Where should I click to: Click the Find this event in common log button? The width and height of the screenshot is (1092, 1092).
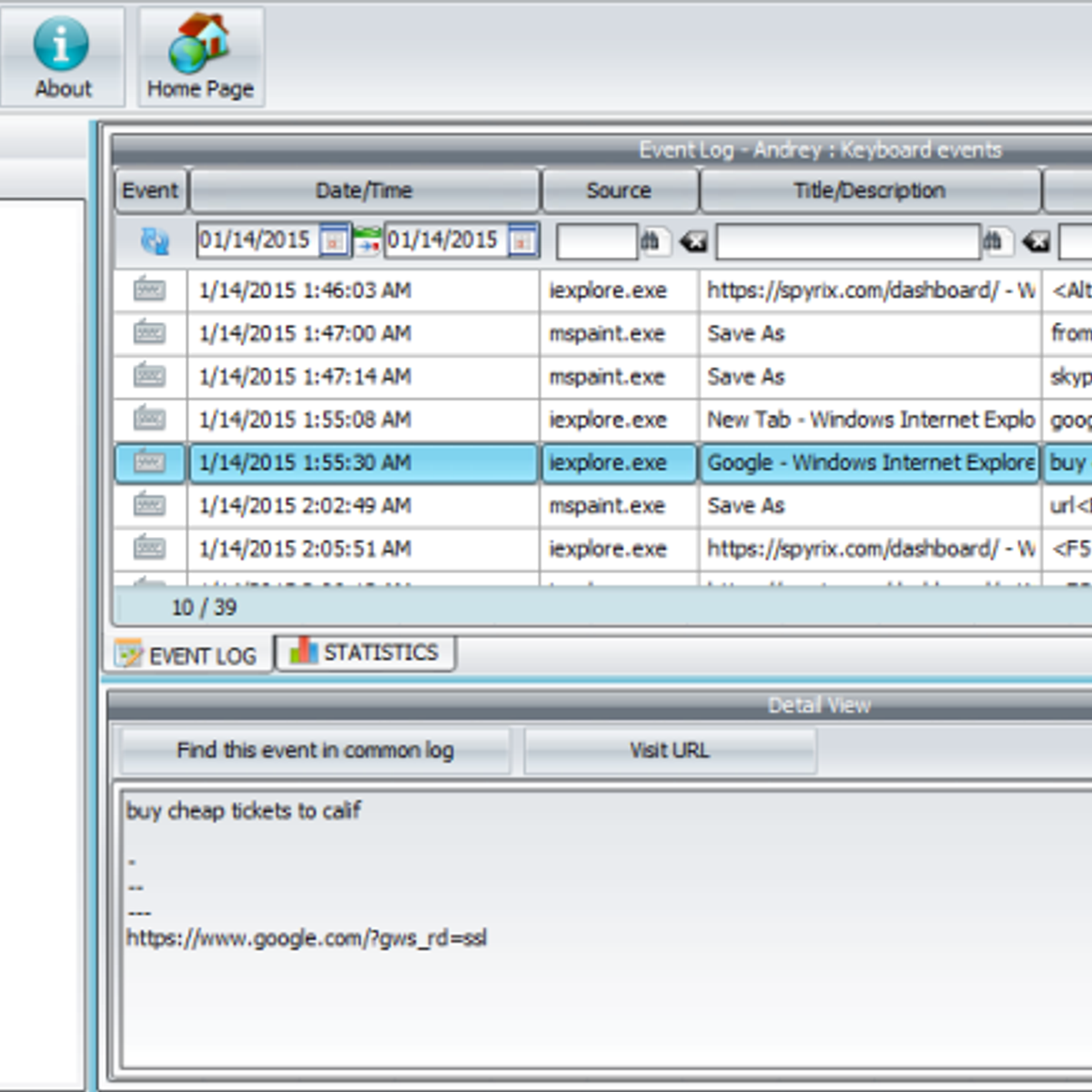[x=316, y=750]
